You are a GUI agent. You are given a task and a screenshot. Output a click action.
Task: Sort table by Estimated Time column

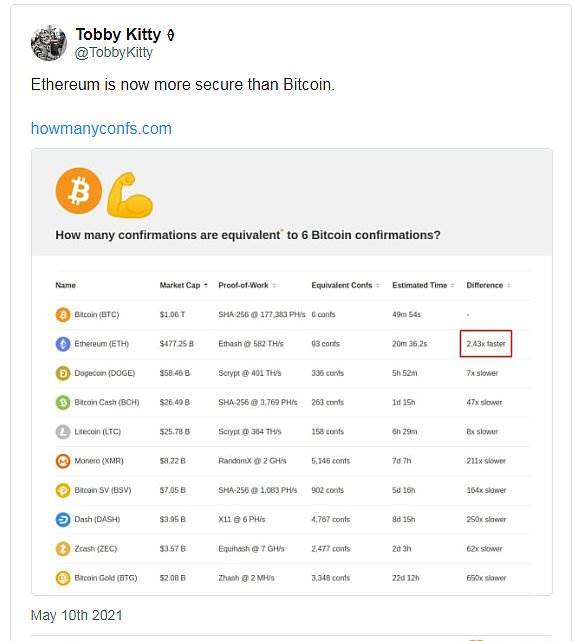click(423, 285)
